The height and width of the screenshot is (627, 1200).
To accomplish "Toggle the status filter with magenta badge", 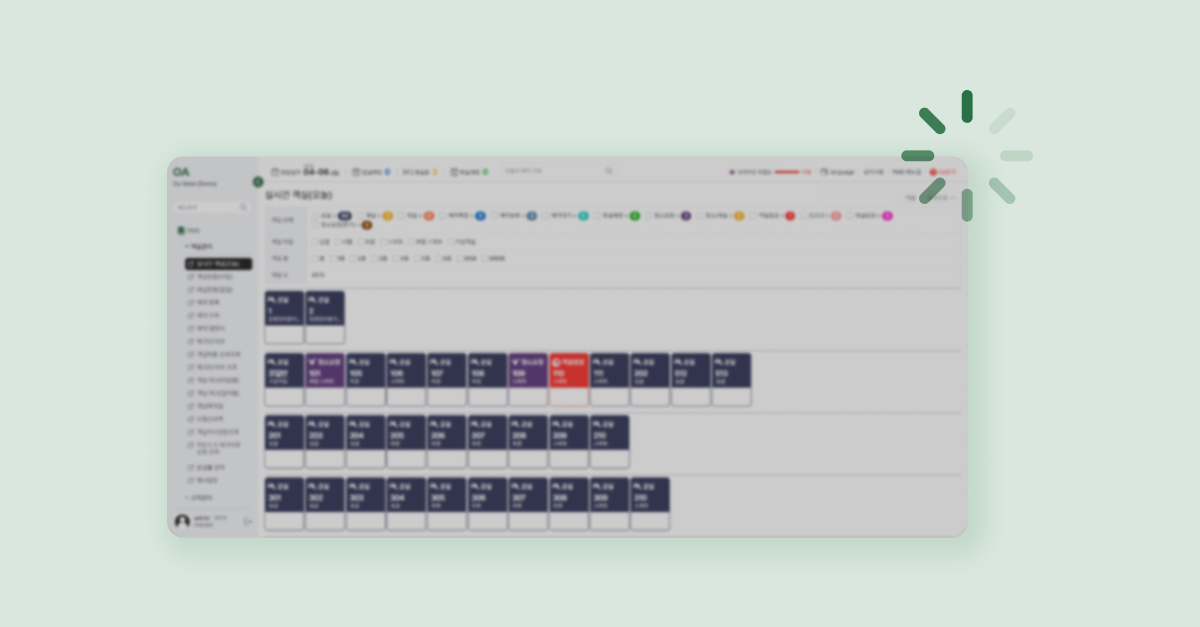I will click(x=871, y=216).
